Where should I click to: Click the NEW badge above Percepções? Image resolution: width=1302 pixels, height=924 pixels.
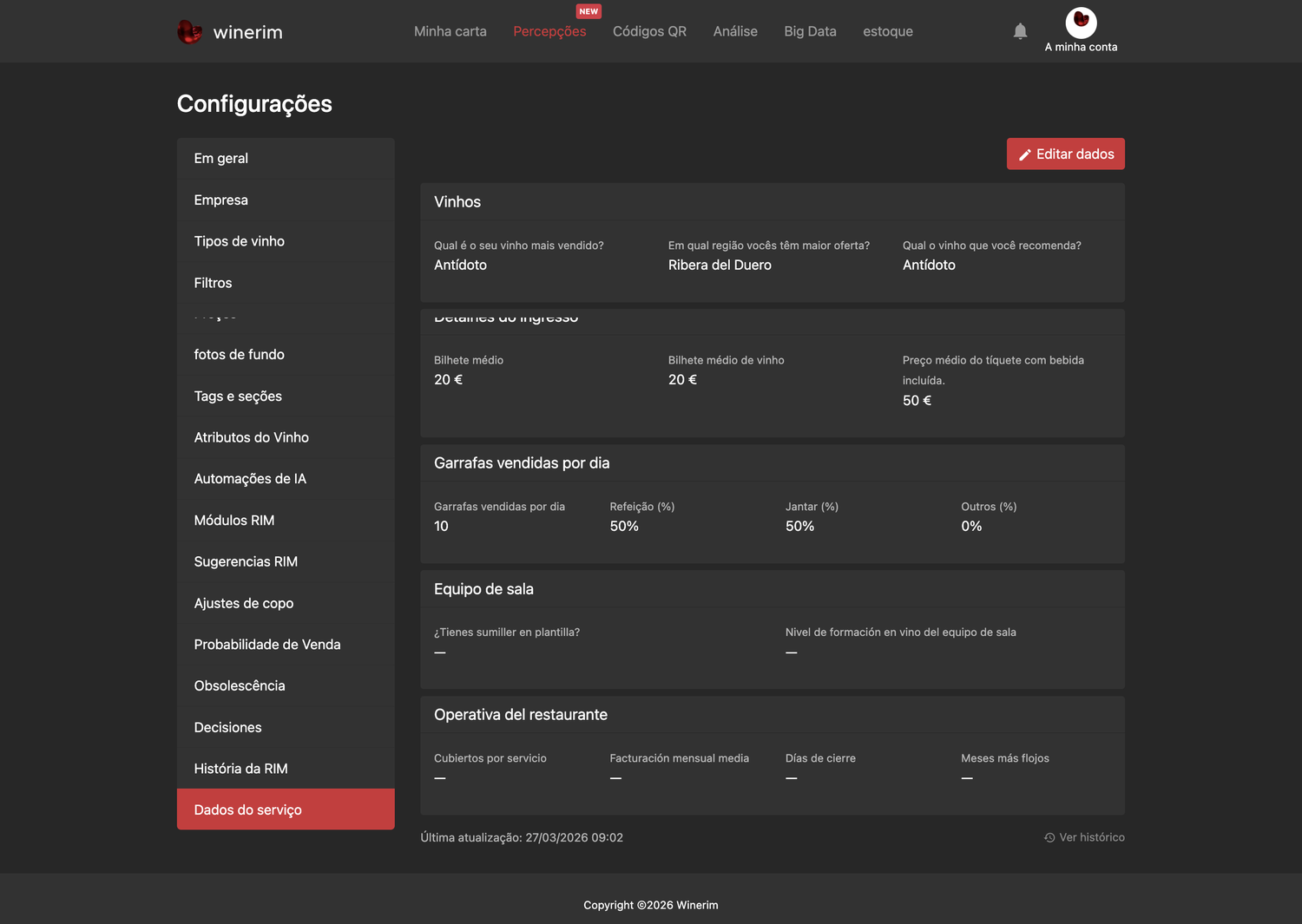coord(589,11)
